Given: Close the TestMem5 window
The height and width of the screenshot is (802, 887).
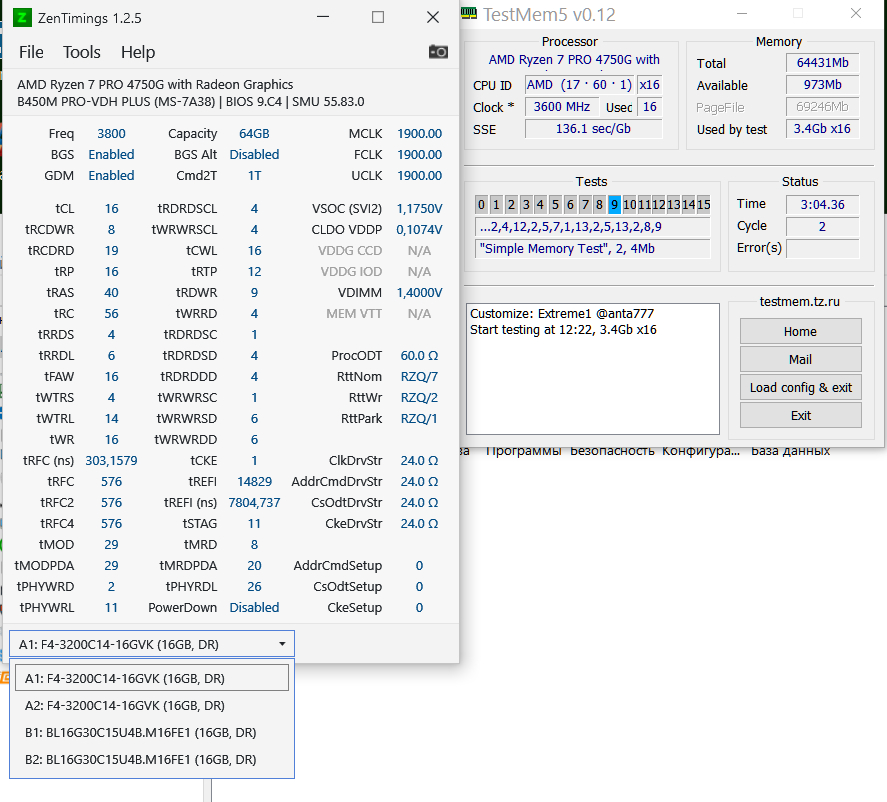Looking at the screenshot, I should (855, 14).
